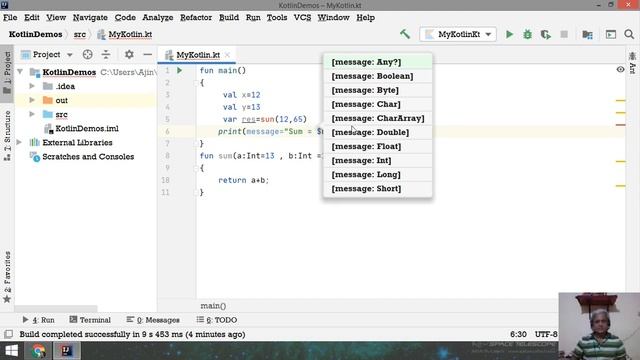The height and width of the screenshot is (360, 640).
Task: Open the Messages tool window
Action: 153,320
